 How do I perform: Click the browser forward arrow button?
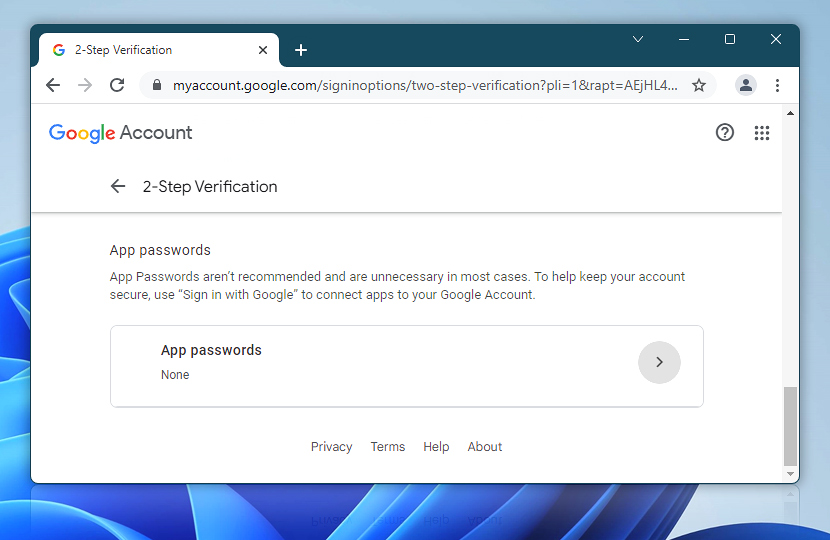[85, 85]
